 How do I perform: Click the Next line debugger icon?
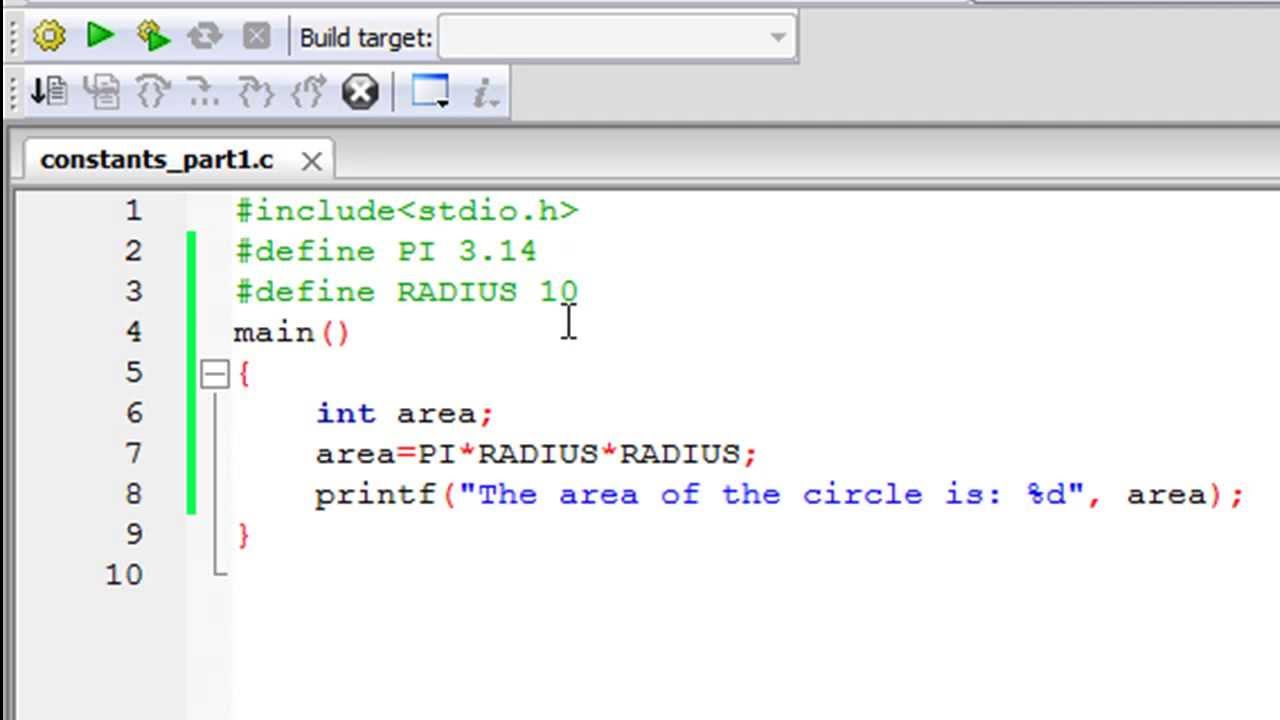[x=152, y=92]
